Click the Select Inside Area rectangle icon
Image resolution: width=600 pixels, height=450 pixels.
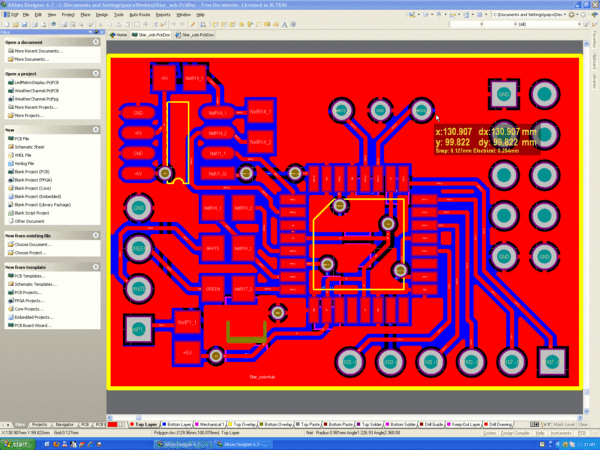tap(137, 24)
